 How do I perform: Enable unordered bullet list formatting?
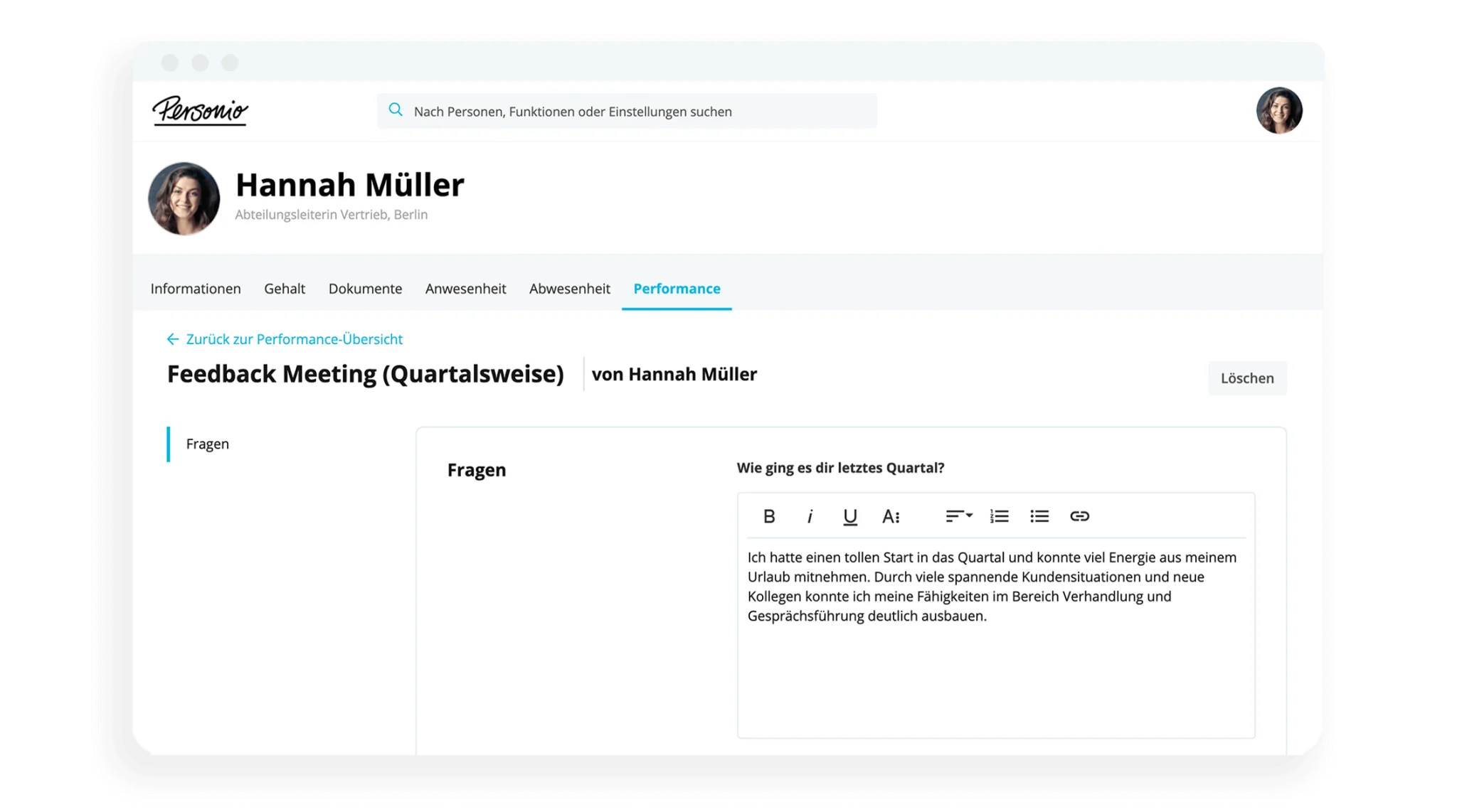tap(1039, 515)
